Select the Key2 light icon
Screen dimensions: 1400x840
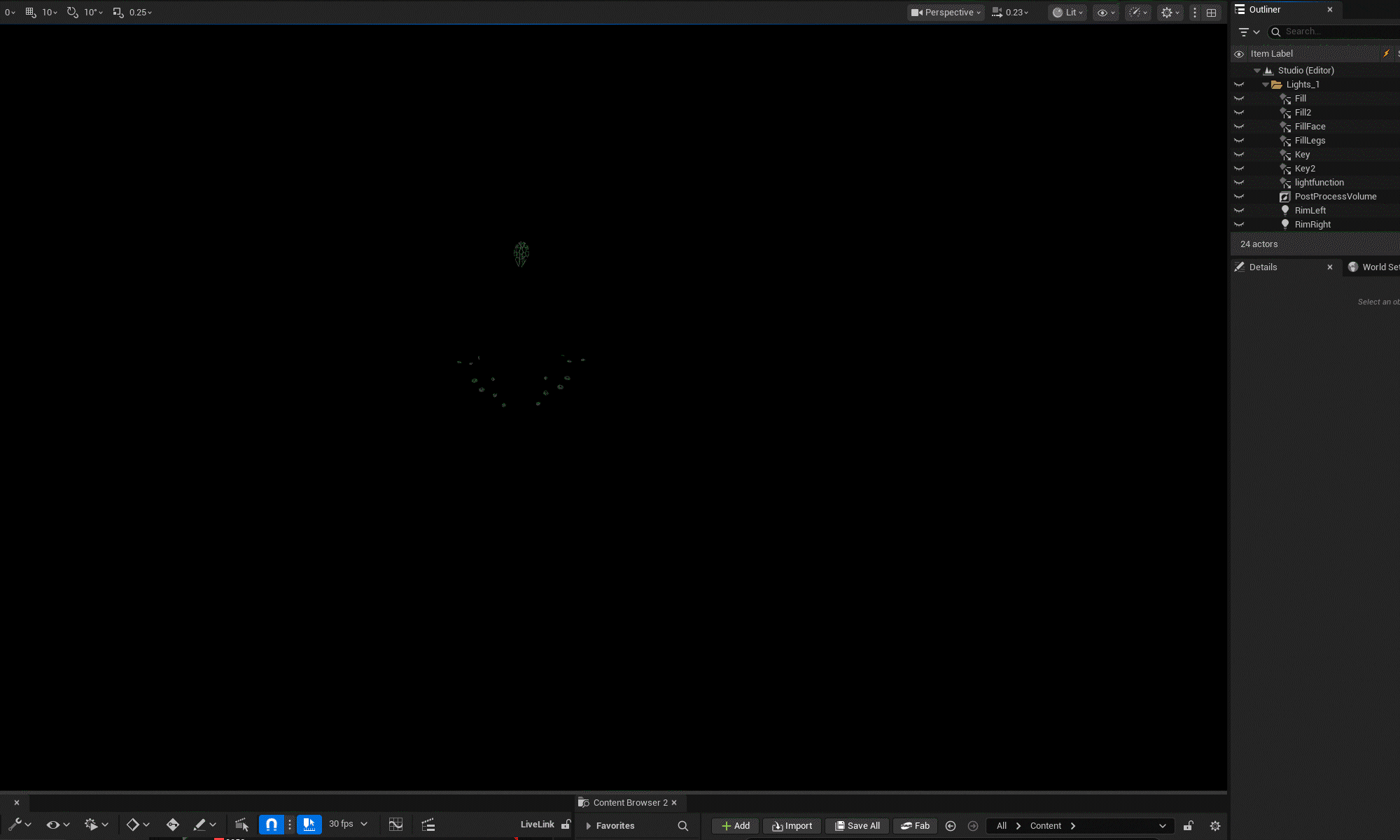(x=1285, y=169)
